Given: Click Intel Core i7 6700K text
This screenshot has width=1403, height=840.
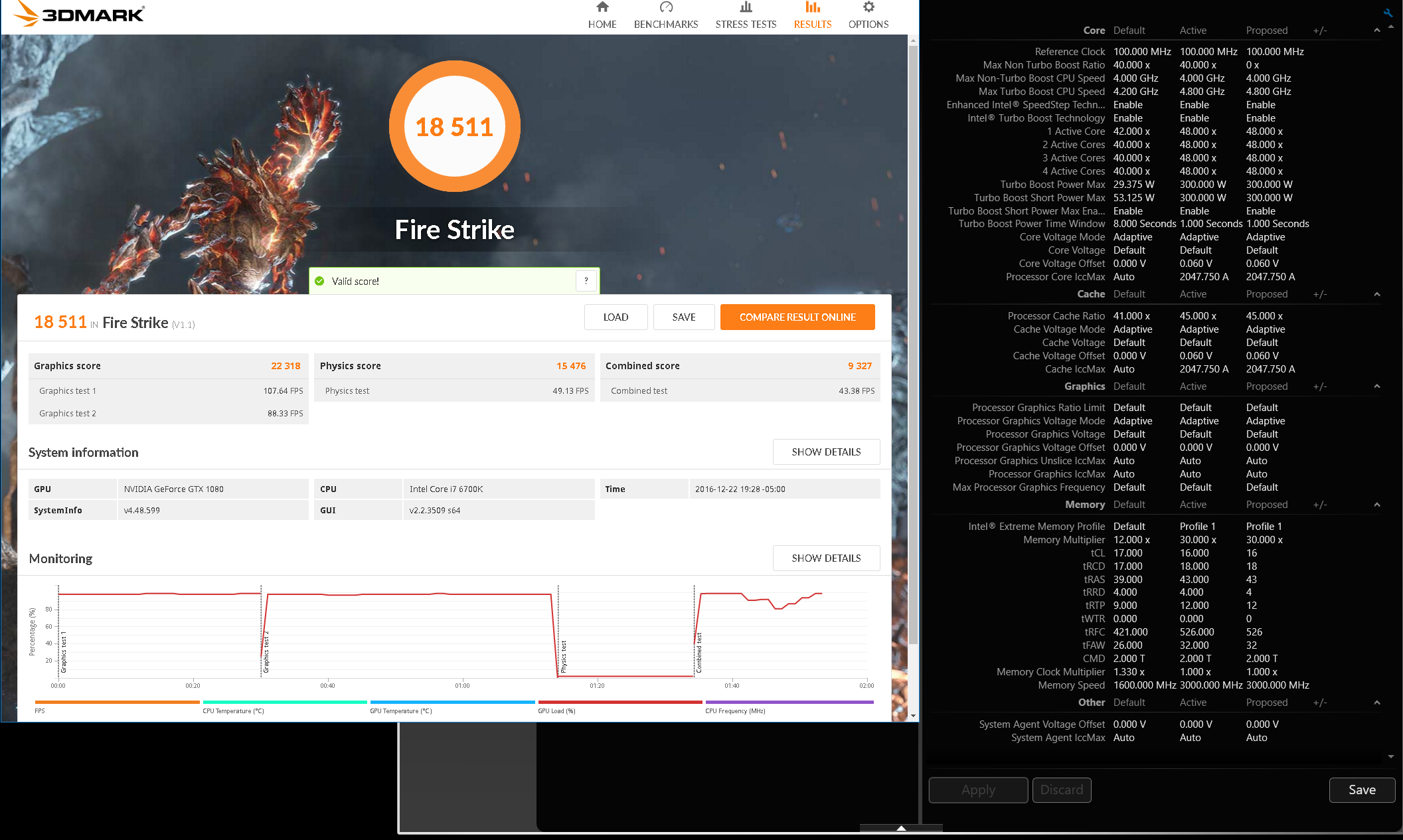Looking at the screenshot, I should (446, 489).
